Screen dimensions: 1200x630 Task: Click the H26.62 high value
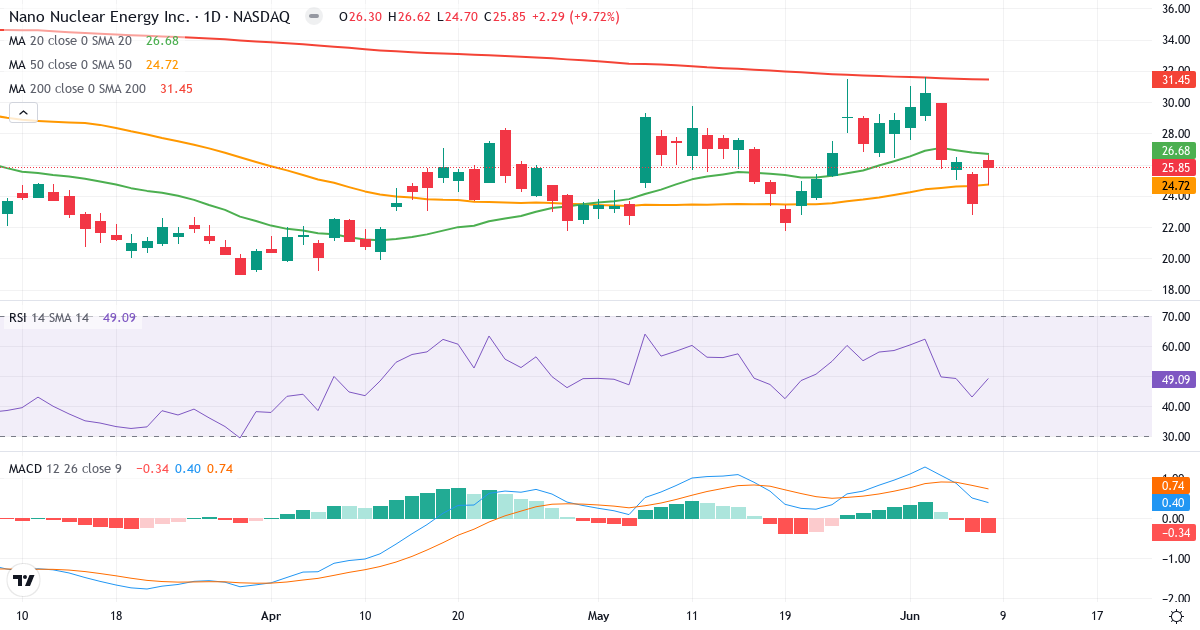pyautogui.click(x=410, y=17)
